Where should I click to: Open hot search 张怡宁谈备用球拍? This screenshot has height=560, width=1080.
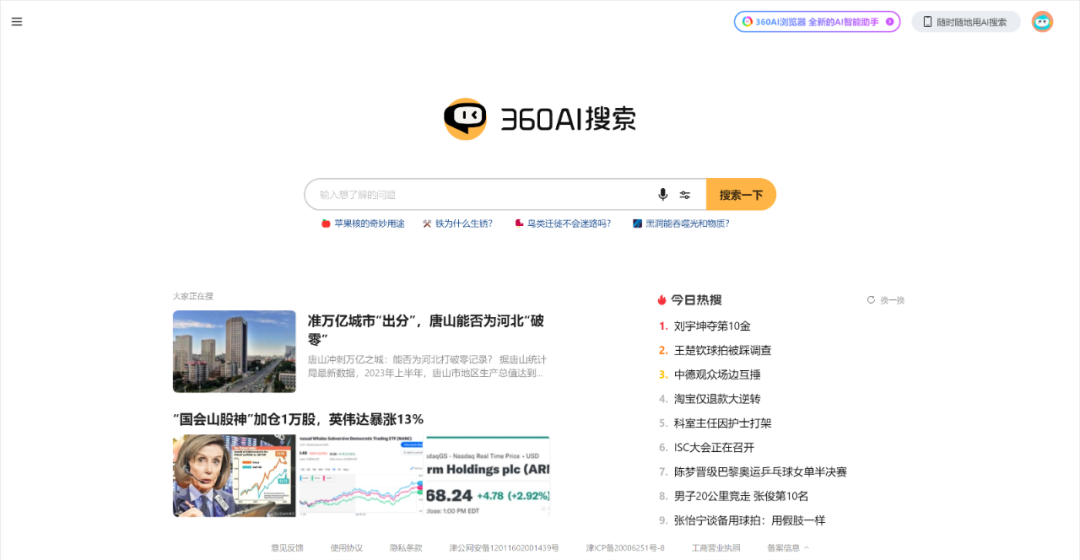pyautogui.click(x=749, y=520)
